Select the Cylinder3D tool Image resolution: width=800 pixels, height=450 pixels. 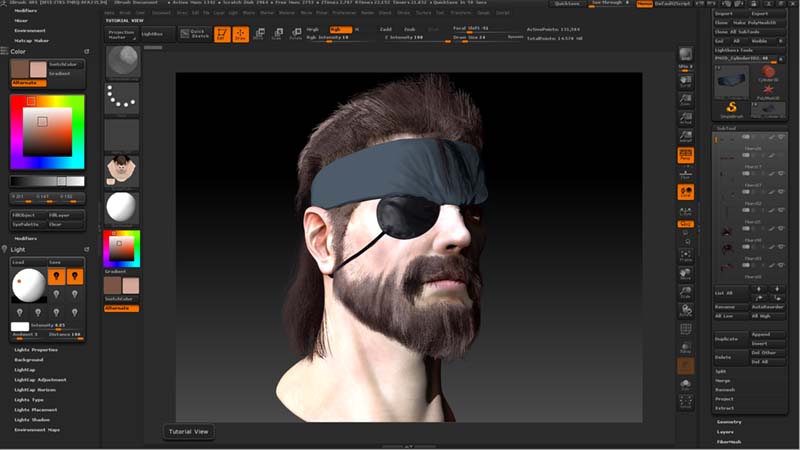(768, 73)
